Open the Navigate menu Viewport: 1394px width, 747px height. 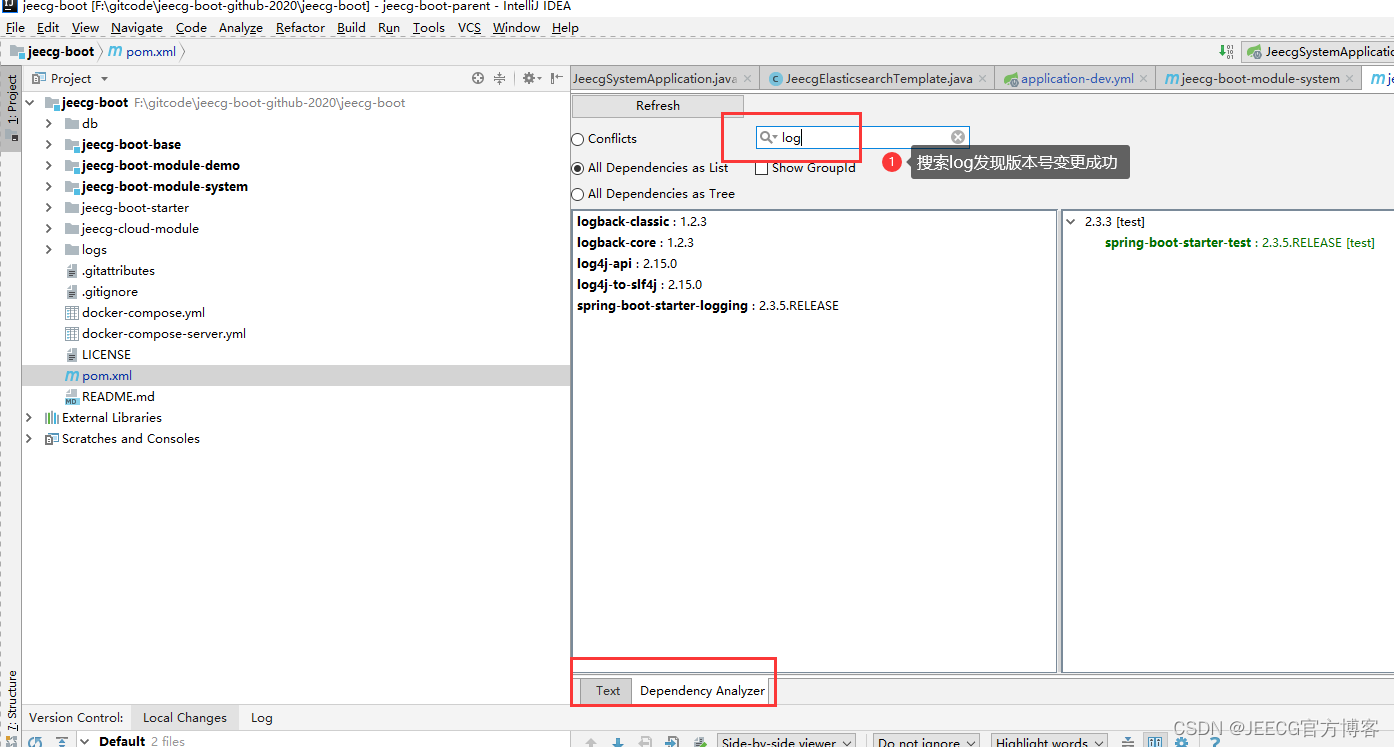[137, 28]
